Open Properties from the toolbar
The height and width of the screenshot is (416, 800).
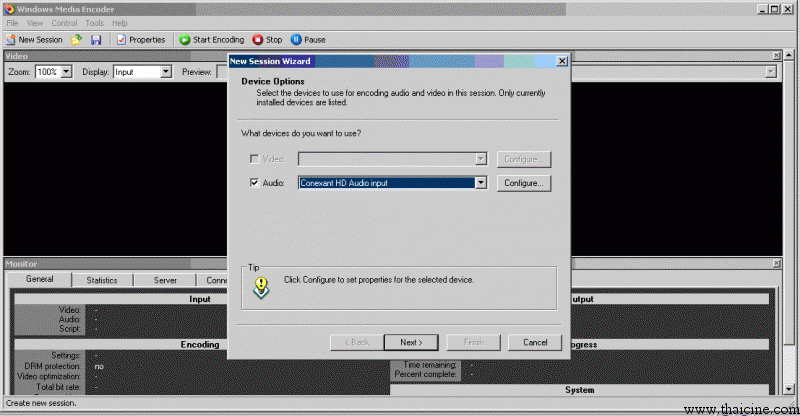click(141, 40)
